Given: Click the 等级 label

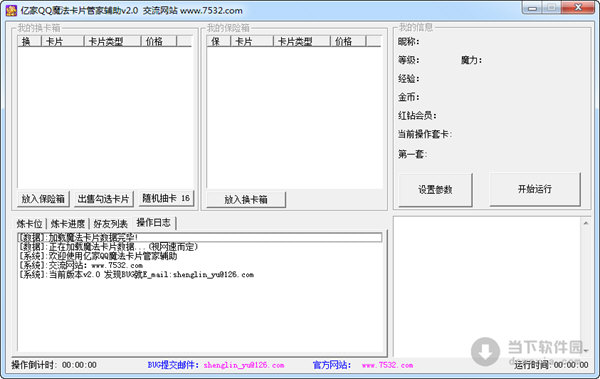Looking at the screenshot, I should click(408, 60).
